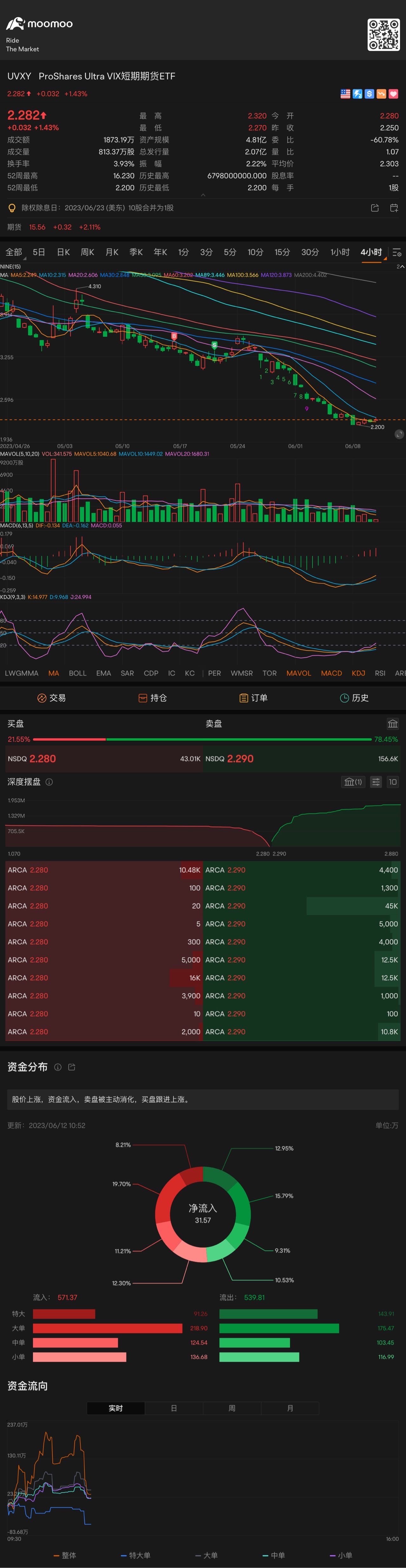Screen dimensions: 406x1568
Task: Tap the orange chart badge icon
Action: tap(381, 94)
